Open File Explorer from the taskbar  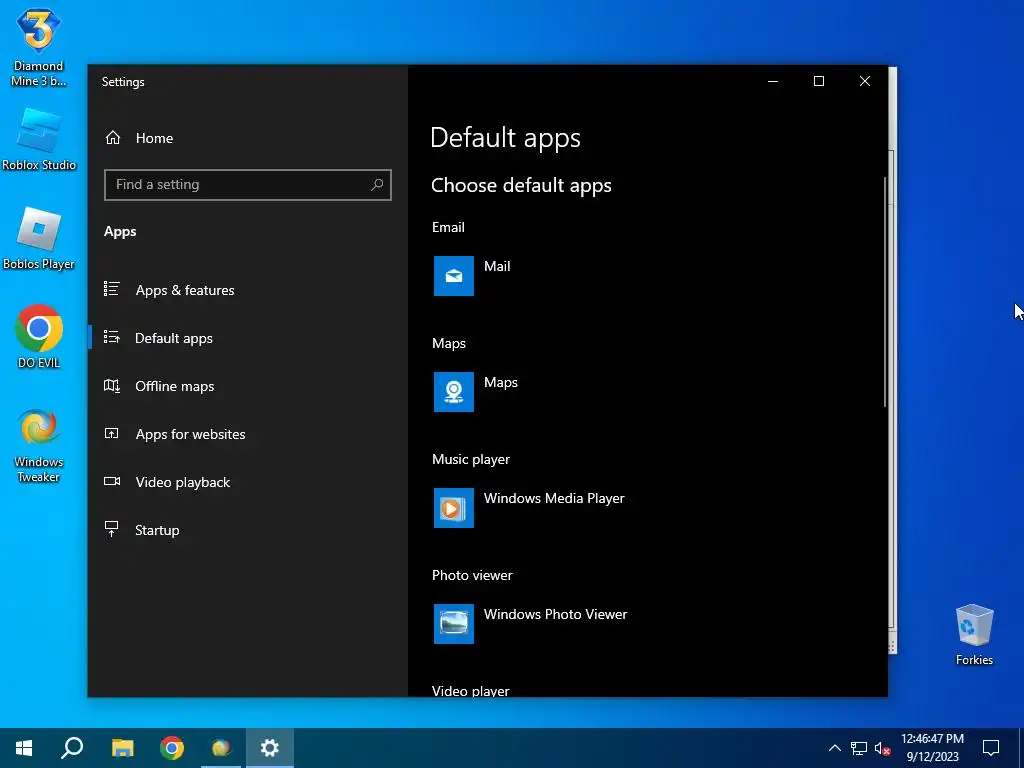pyautogui.click(x=122, y=748)
